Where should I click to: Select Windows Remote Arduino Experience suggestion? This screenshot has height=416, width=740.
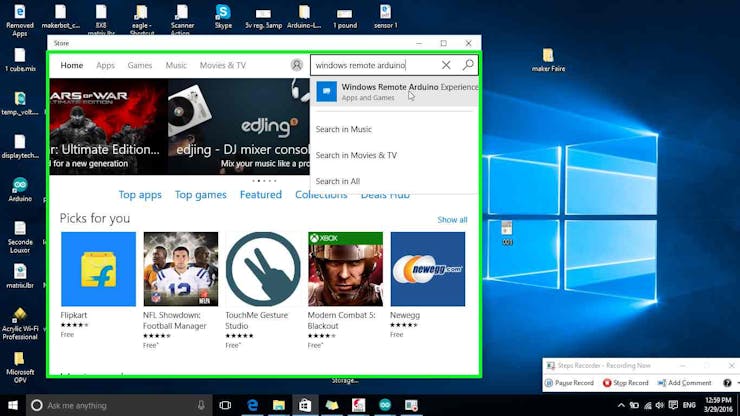(395, 92)
